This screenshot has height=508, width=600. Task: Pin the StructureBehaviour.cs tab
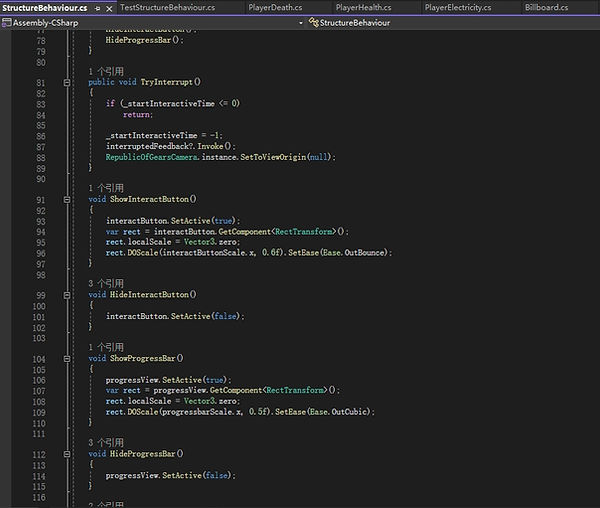coord(98,8)
